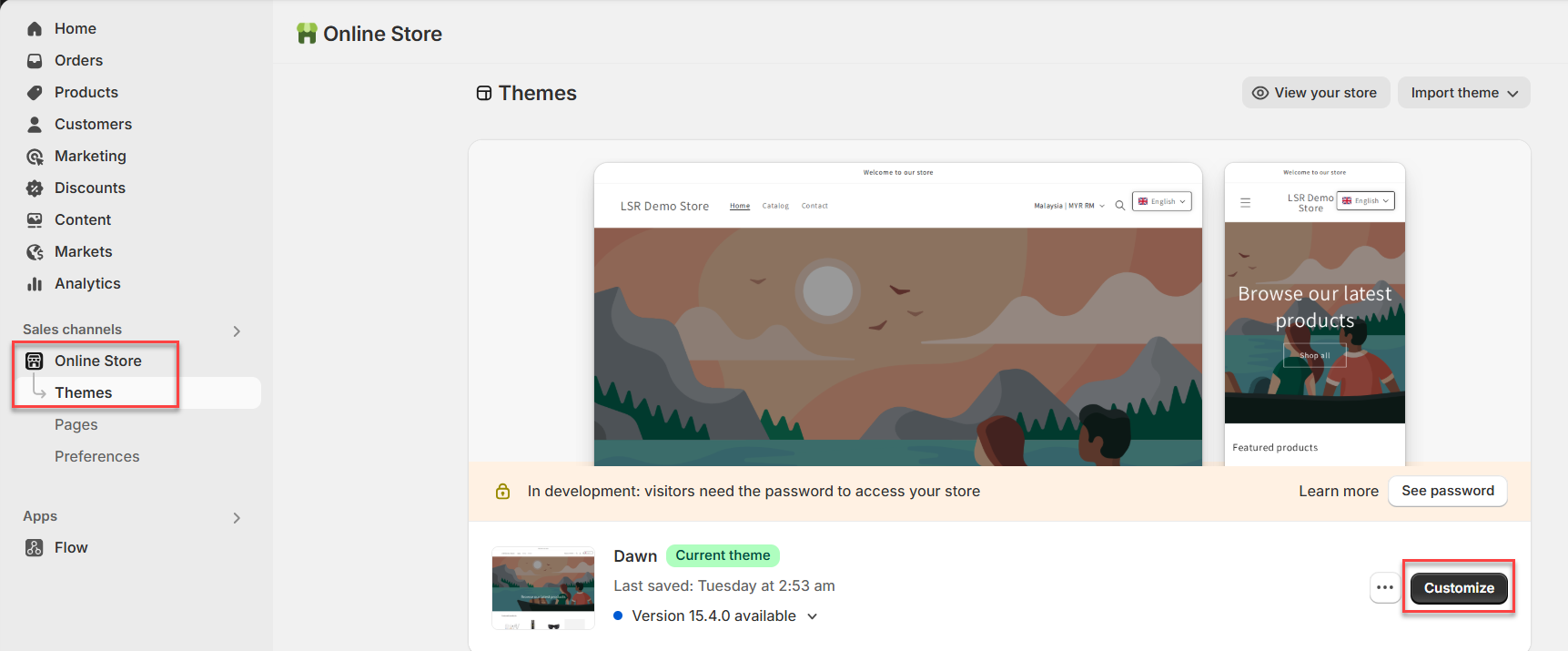This screenshot has width=1568, height=651.
Task: Click the Orders inbox icon
Action: [35, 61]
